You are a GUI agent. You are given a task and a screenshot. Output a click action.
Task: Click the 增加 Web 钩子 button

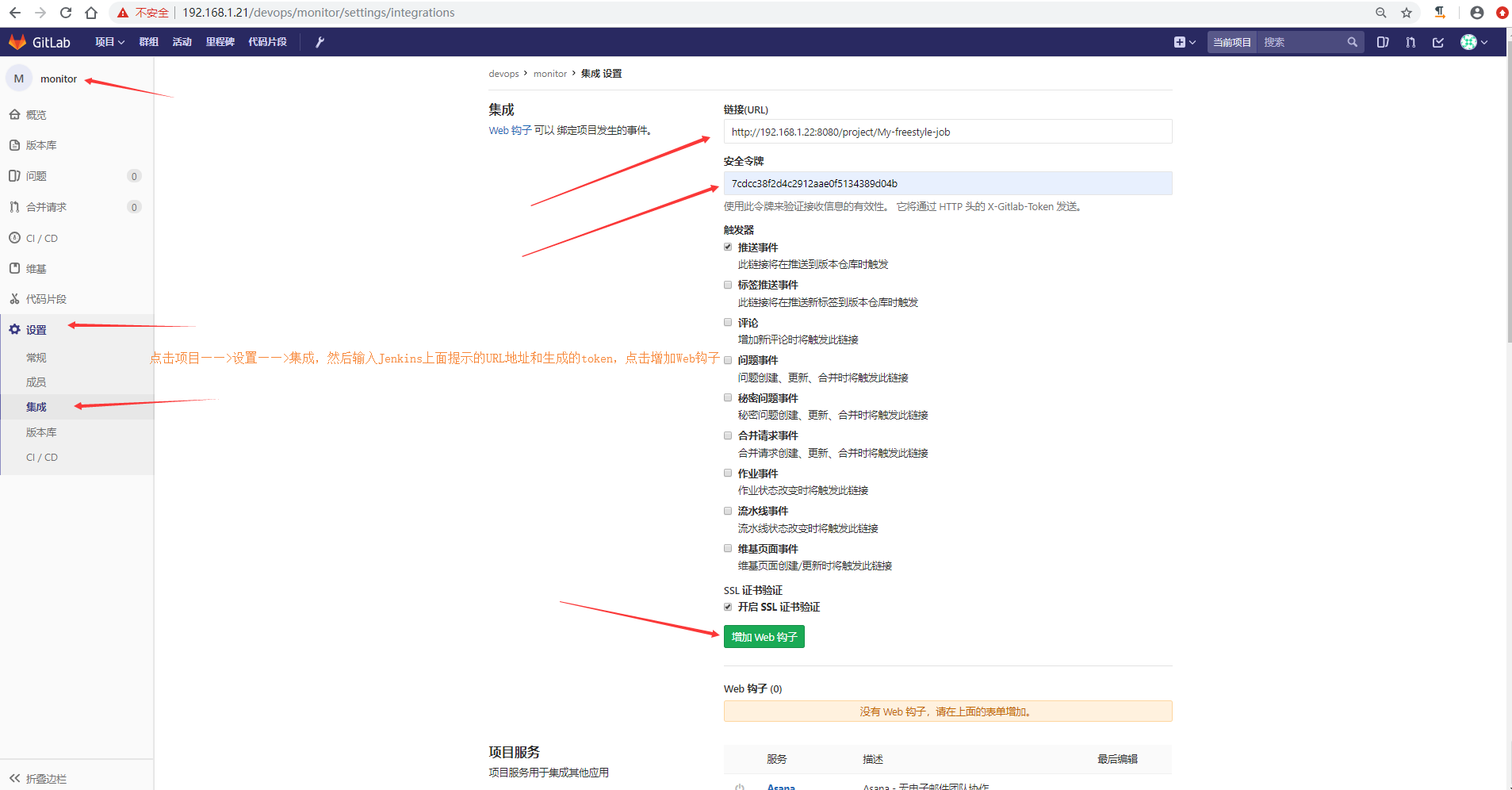(764, 637)
